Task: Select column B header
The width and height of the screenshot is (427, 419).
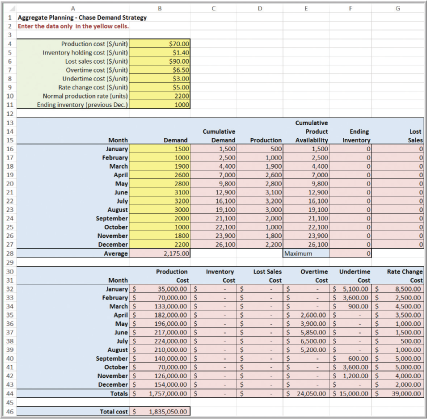Action: click(160, 8)
